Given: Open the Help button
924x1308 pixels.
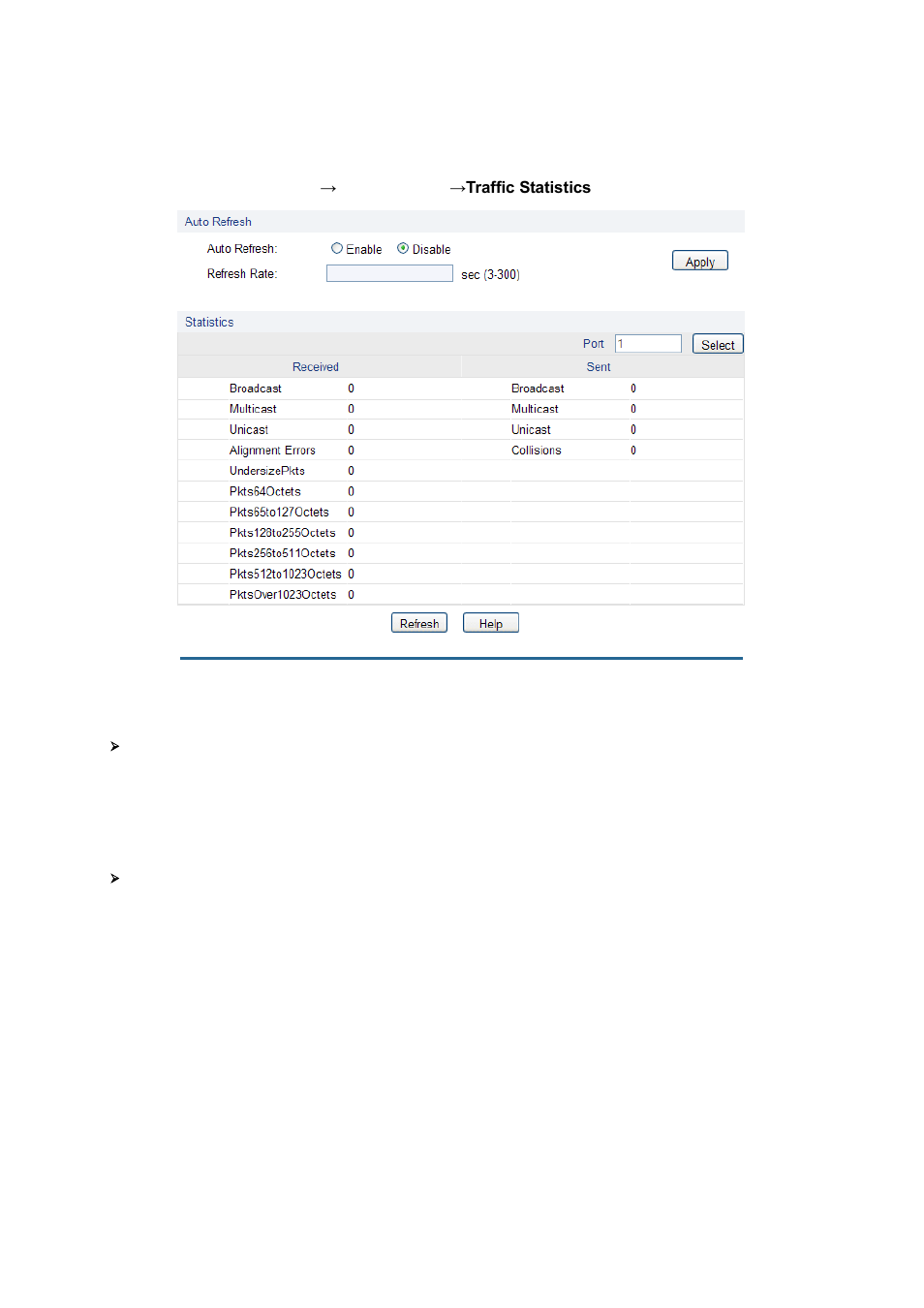Looking at the screenshot, I should (x=491, y=623).
